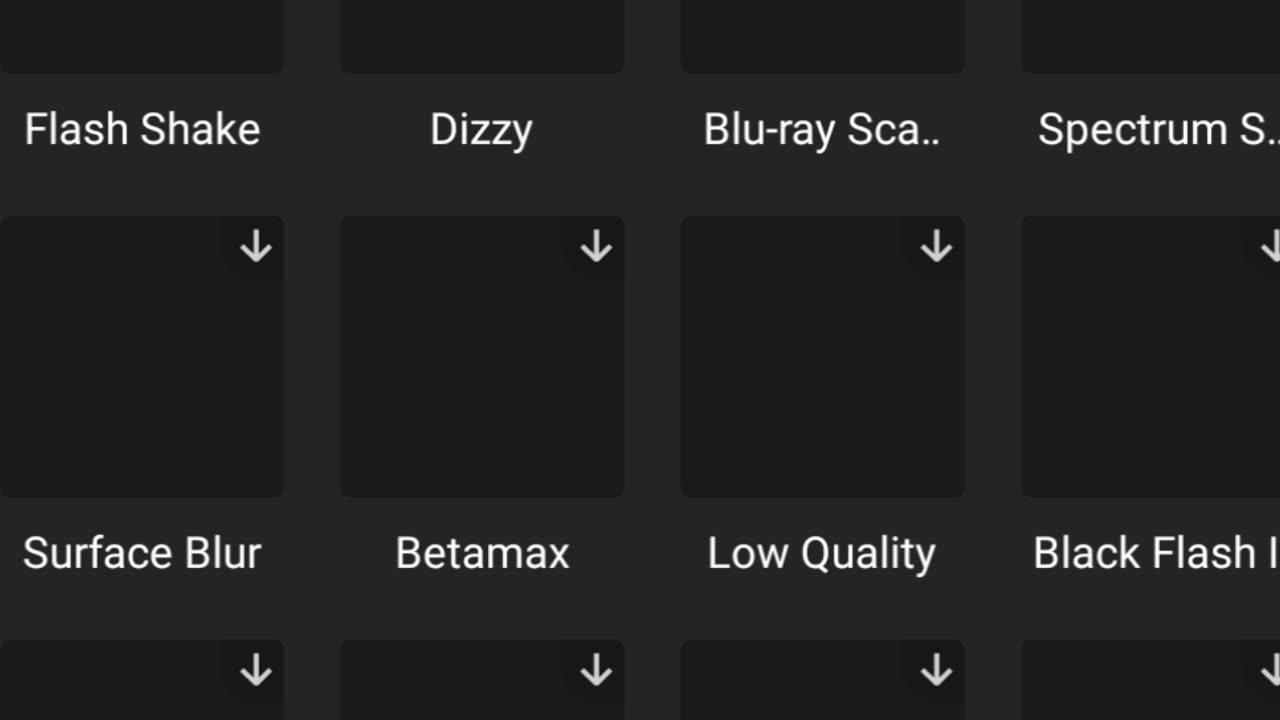This screenshot has height=720, width=1280.
Task: Click the Black Flash download arrow
Action: [1270, 246]
